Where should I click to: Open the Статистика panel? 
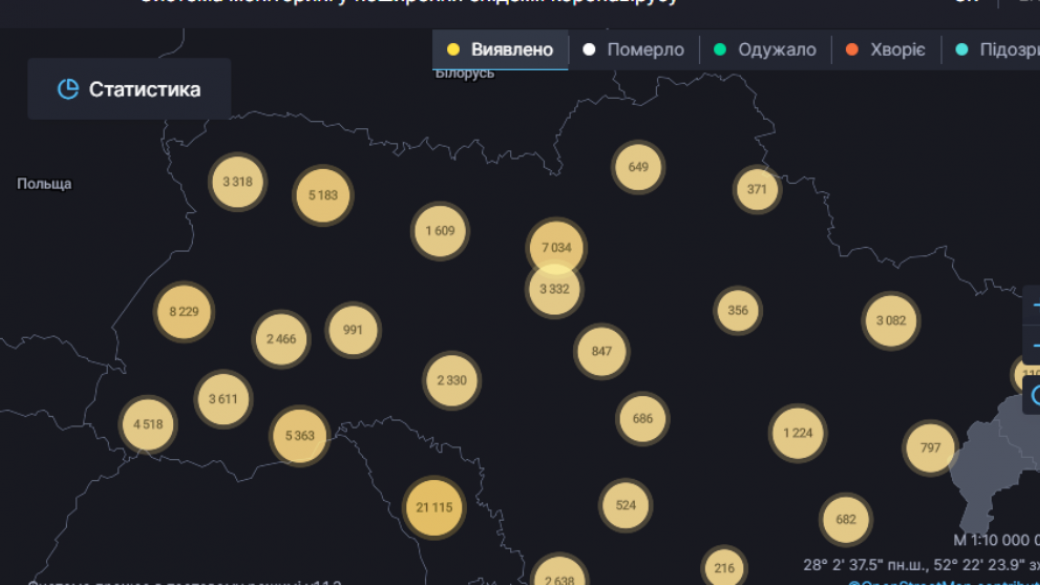[x=129, y=89]
